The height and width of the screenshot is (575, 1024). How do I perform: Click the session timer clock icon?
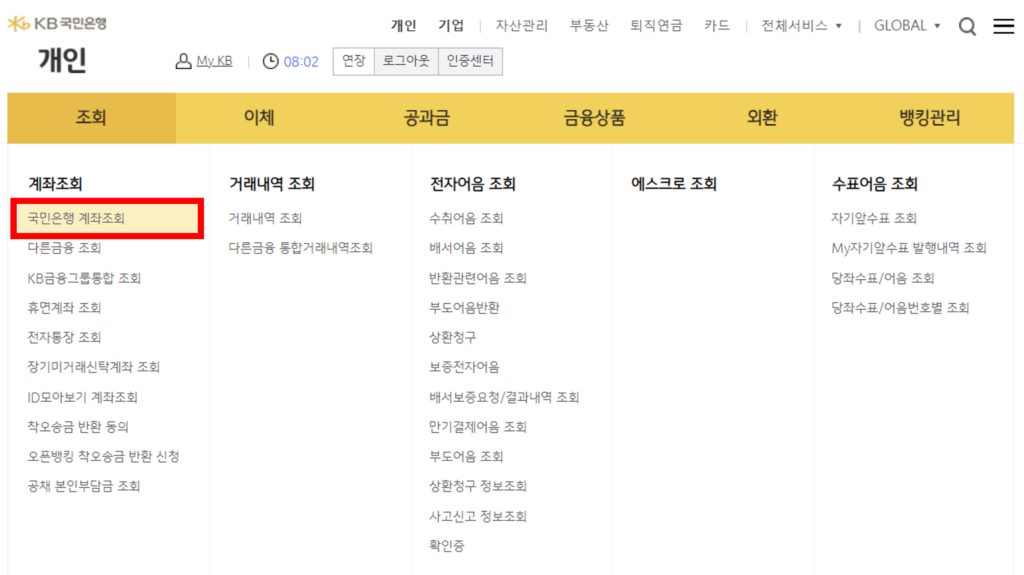point(270,61)
